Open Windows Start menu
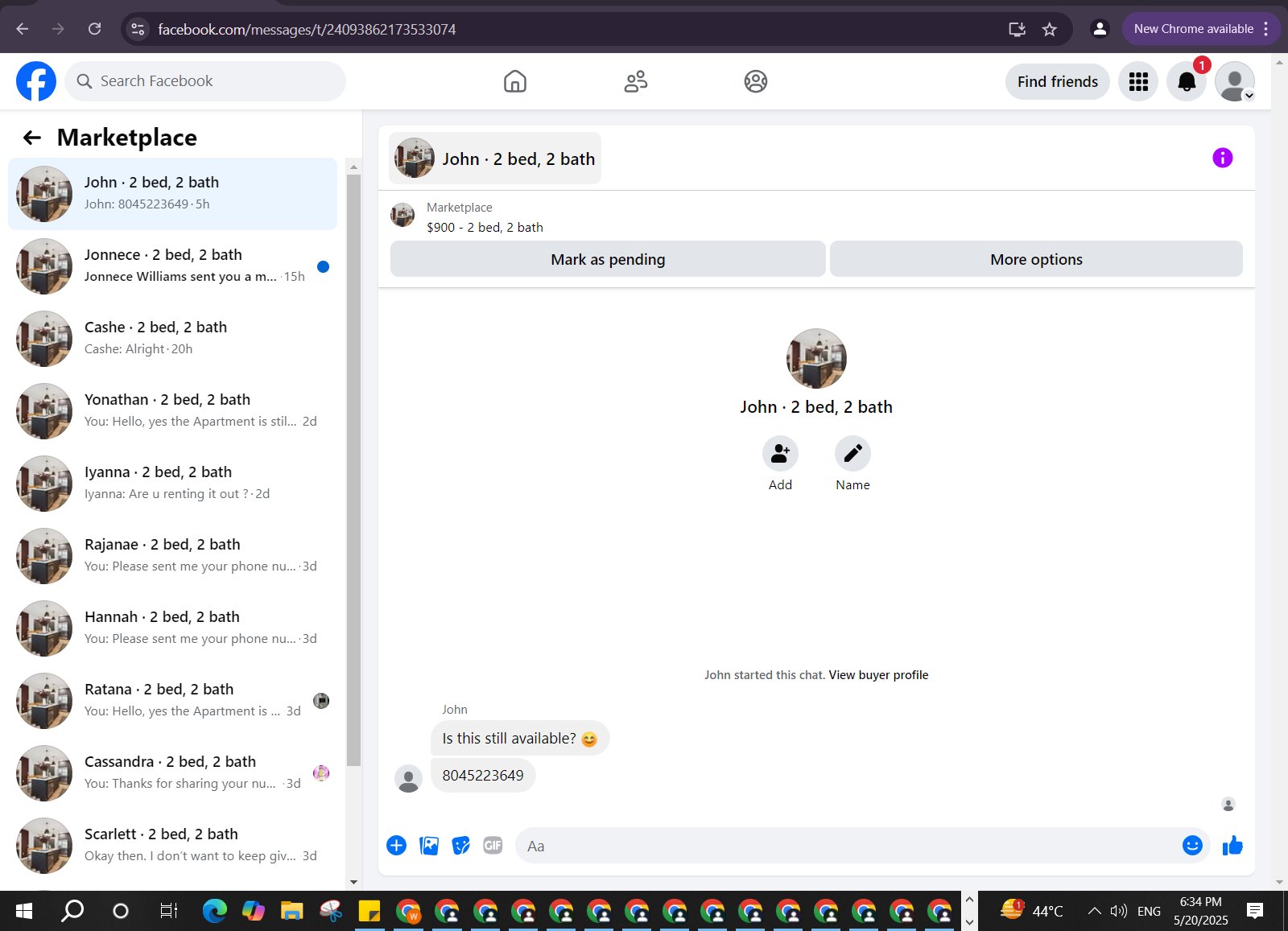The width and height of the screenshot is (1288, 931). click(x=24, y=911)
